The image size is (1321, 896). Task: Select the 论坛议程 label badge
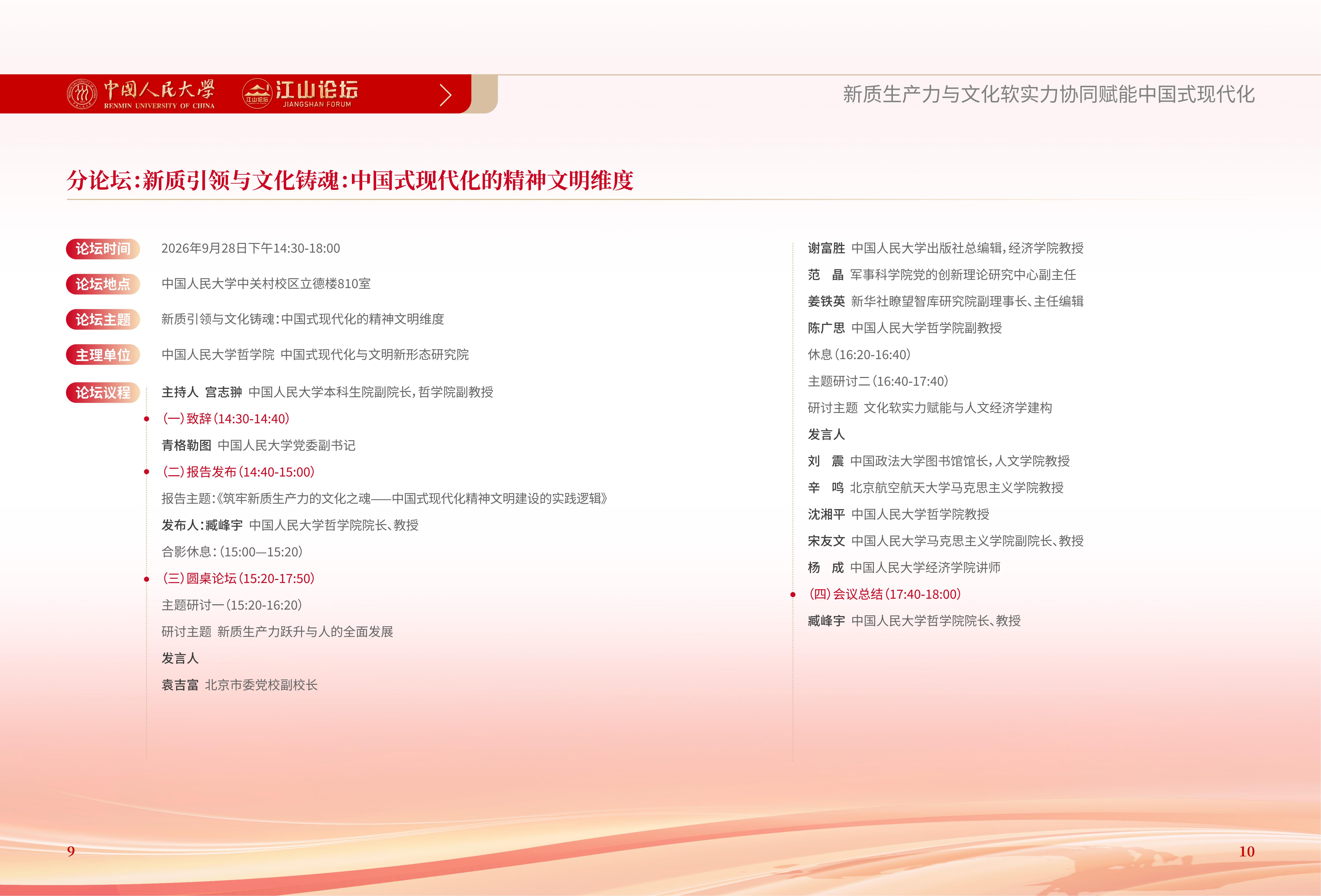point(103,393)
